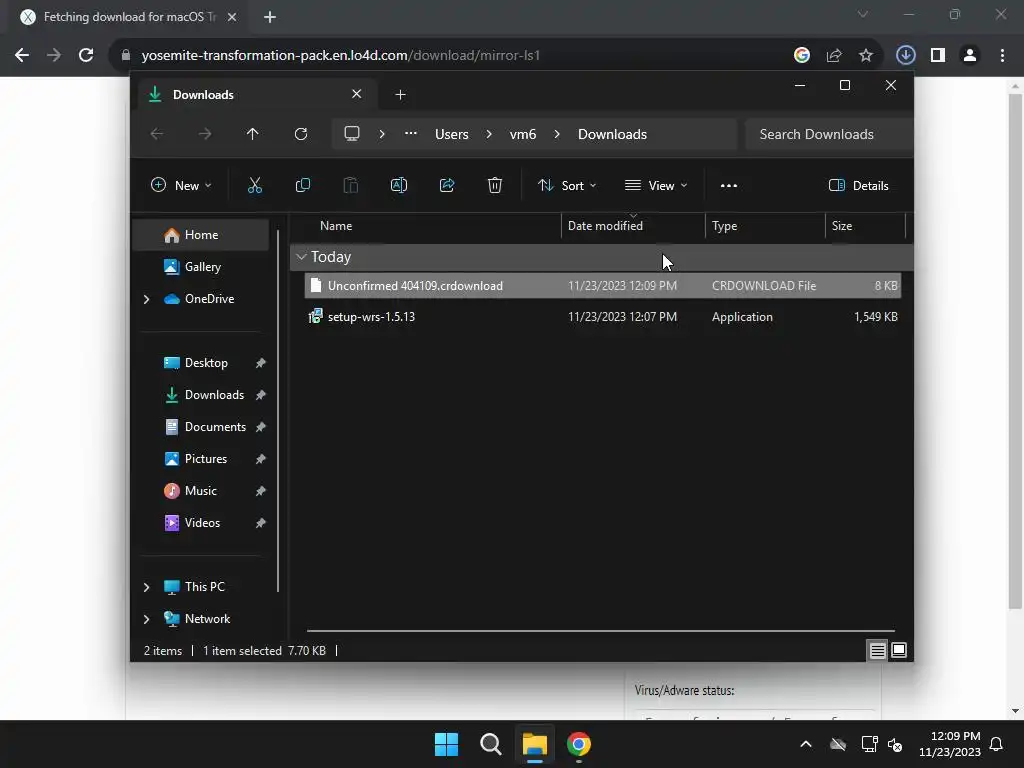Click the Rename icon in toolbar
The height and width of the screenshot is (768, 1024).
pos(398,185)
